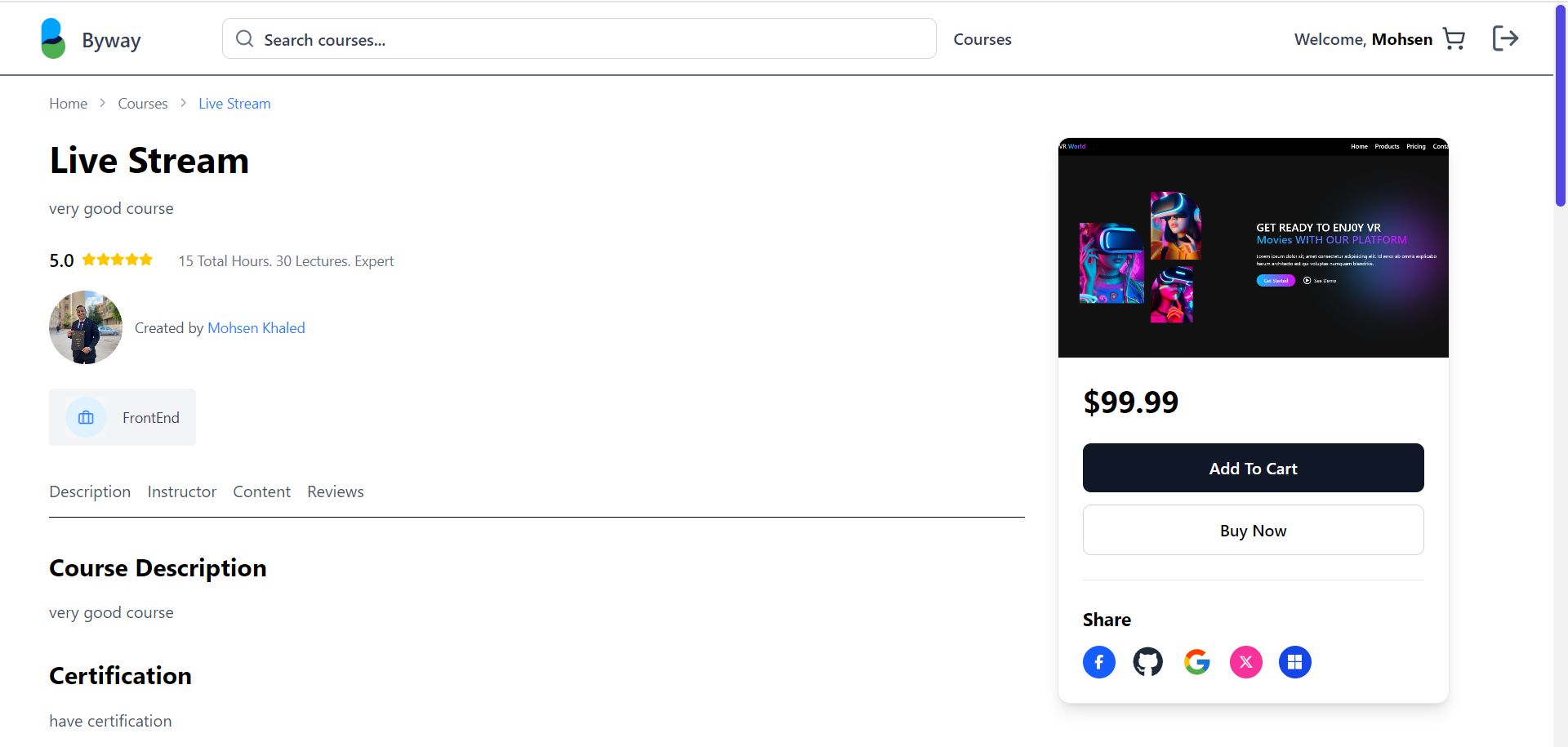Share course via Google icon

click(x=1196, y=662)
